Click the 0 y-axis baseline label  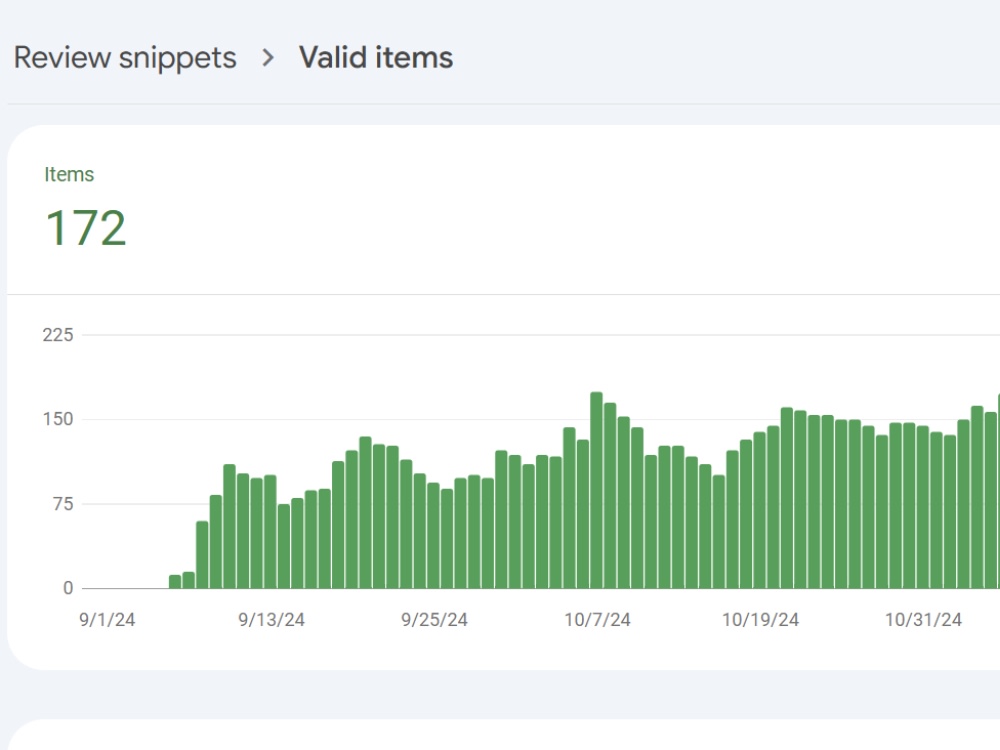coord(68,588)
